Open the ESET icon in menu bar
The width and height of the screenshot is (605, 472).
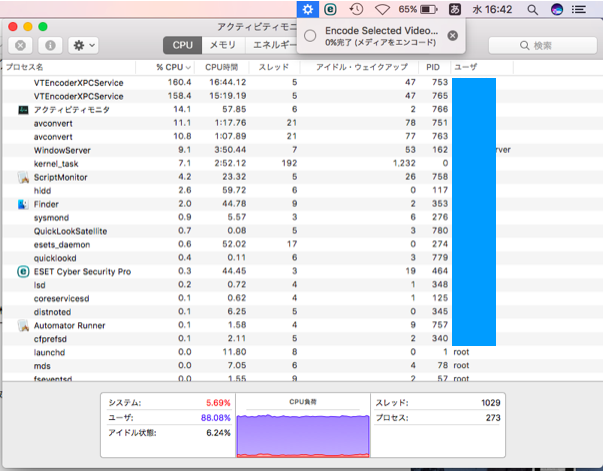coord(331,9)
